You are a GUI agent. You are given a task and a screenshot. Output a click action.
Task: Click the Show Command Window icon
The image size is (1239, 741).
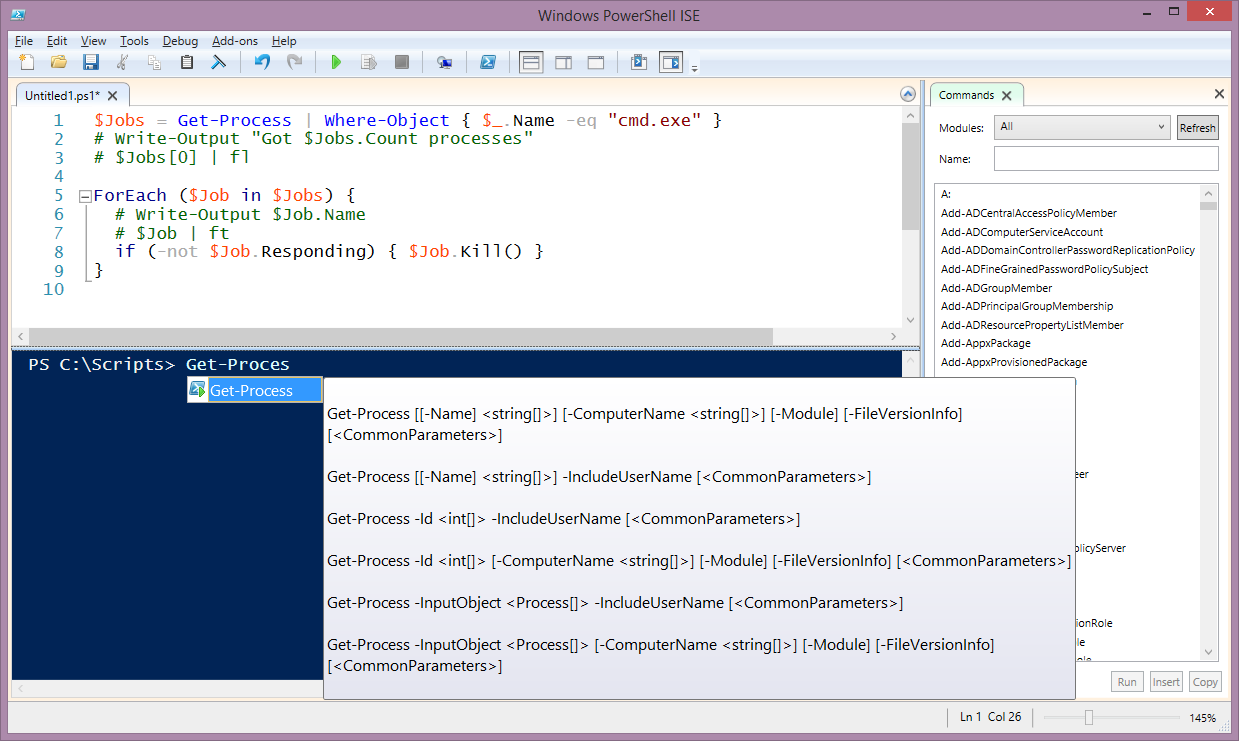(639, 62)
